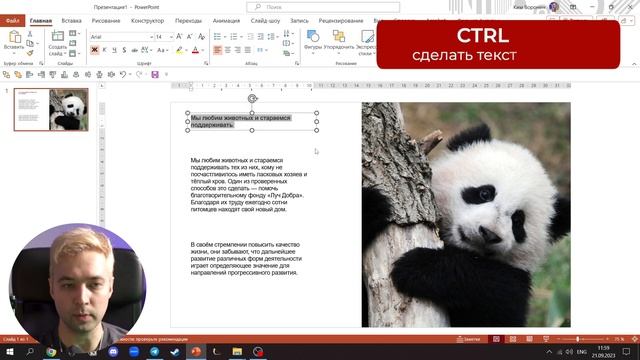This screenshot has width=640, height=360.
Task: Align text right in paragraph group
Action: 238,50
